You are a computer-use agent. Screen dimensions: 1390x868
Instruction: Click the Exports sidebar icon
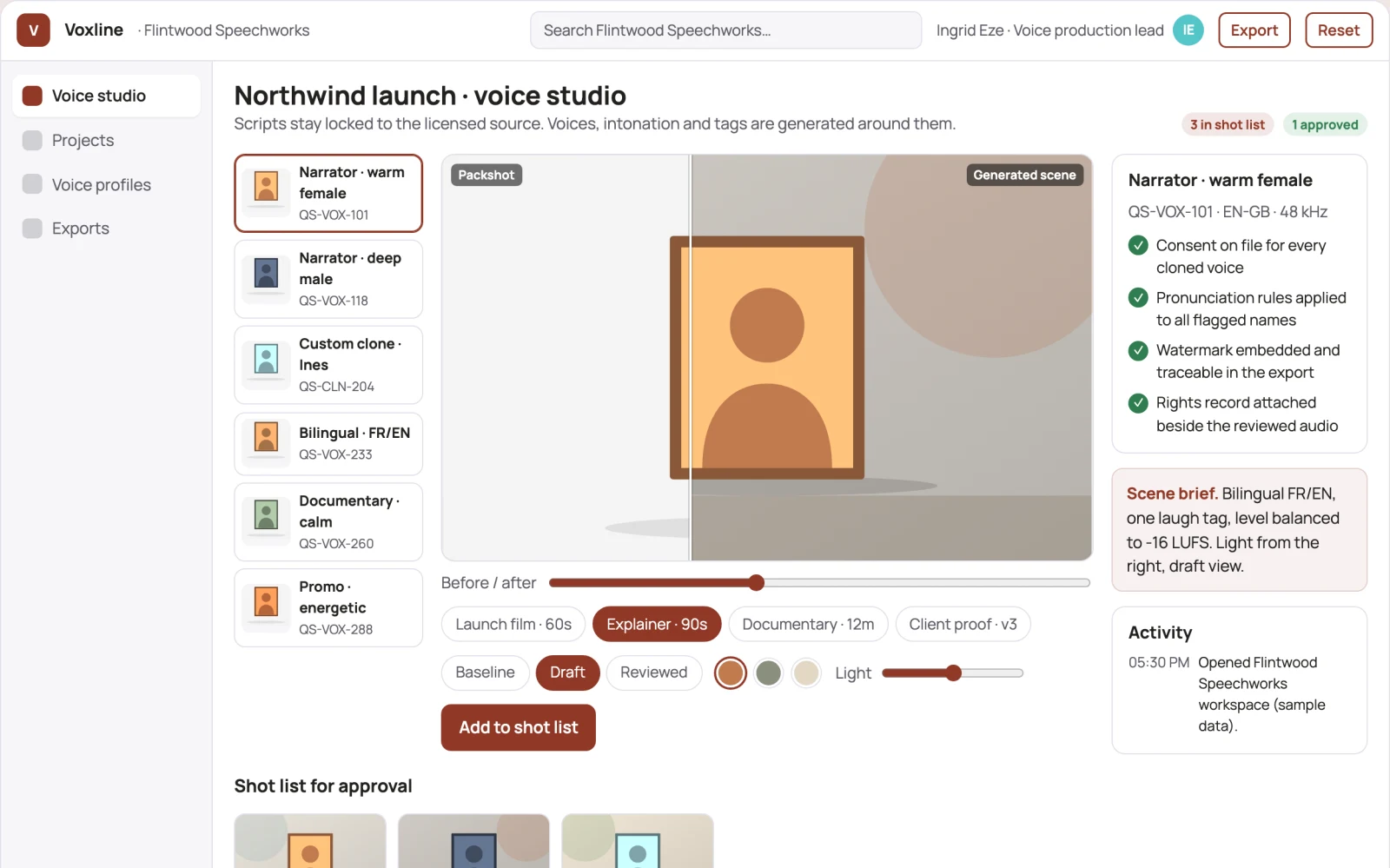pos(32,229)
